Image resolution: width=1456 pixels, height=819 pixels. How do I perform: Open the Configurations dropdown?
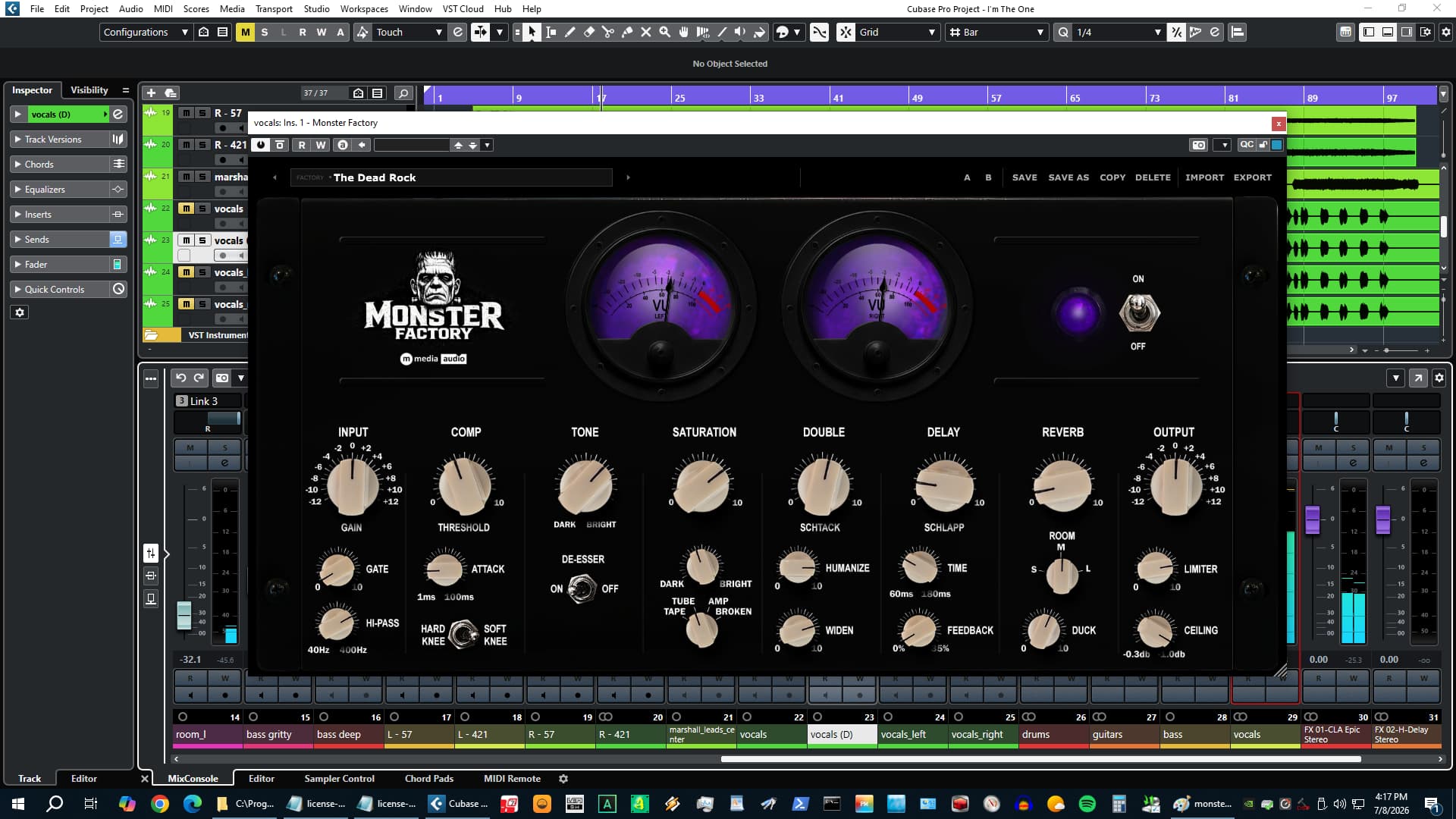(146, 32)
